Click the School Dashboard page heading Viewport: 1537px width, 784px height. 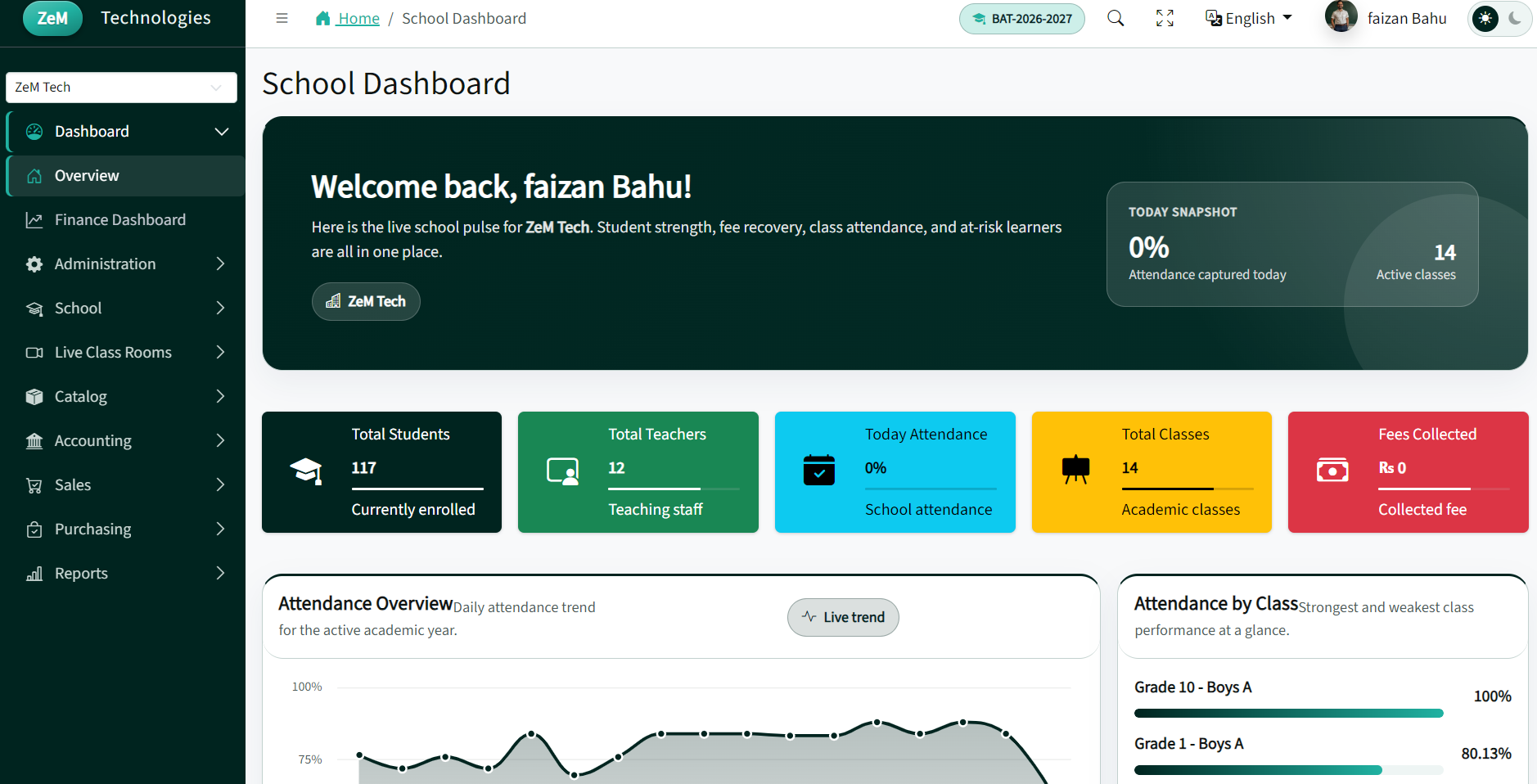point(386,83)
